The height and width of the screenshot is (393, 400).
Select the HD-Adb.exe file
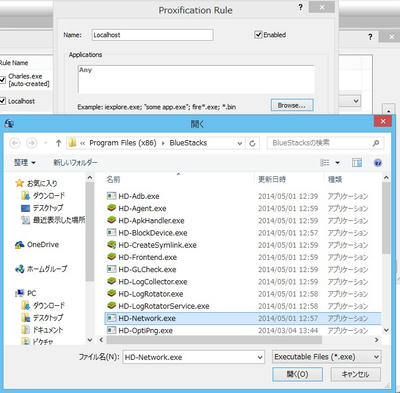point(133,196)
